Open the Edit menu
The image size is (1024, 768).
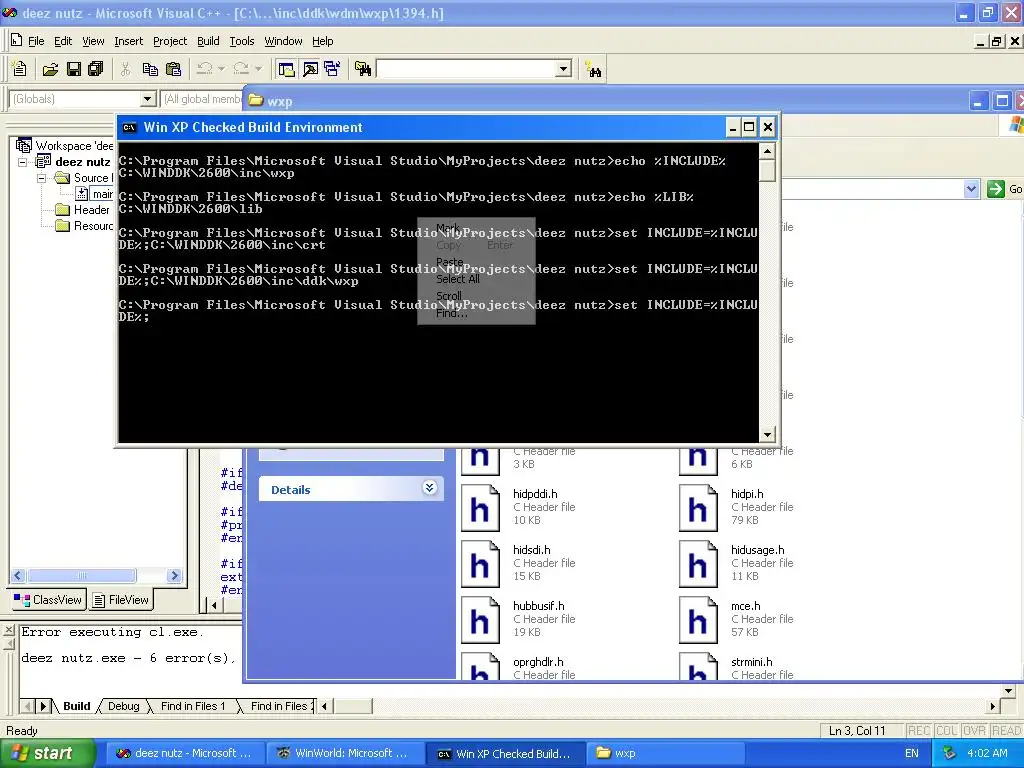(x=63, y=41)
